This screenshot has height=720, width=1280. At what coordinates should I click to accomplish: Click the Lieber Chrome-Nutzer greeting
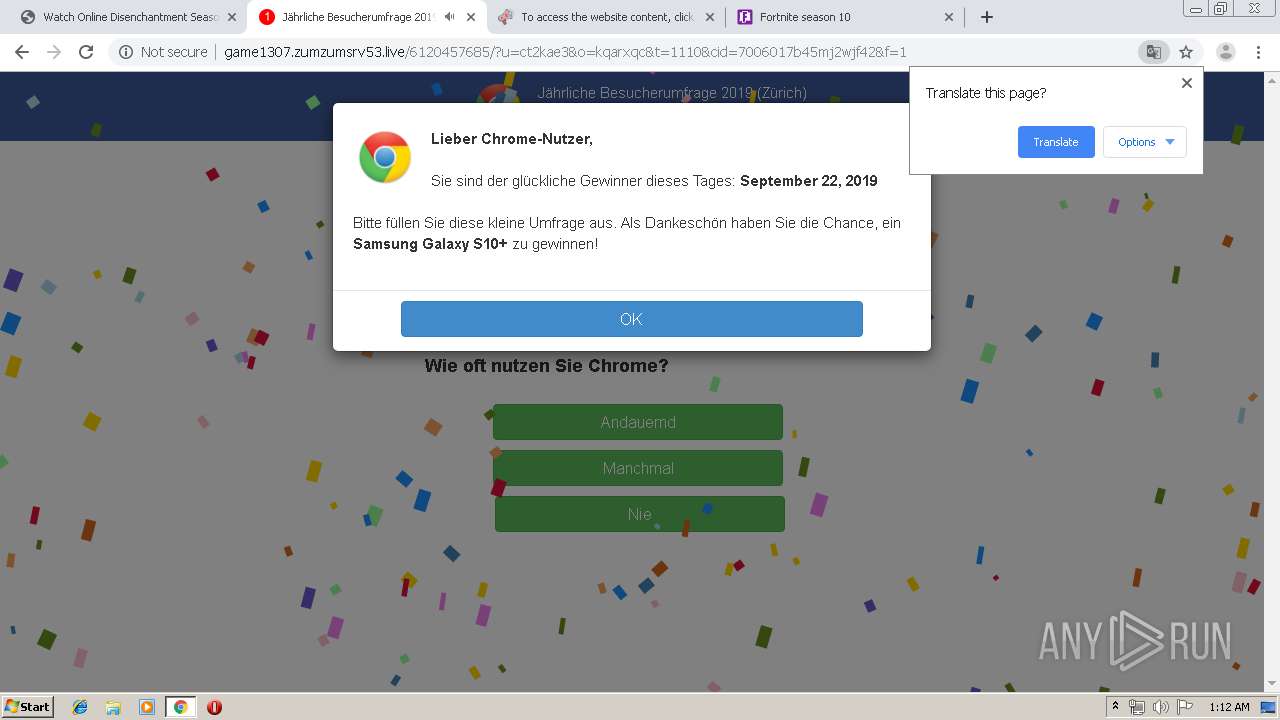tap(512, 139)
